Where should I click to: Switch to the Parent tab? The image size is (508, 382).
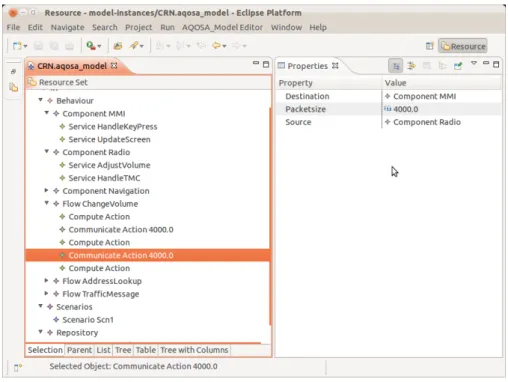coord(79,350)
